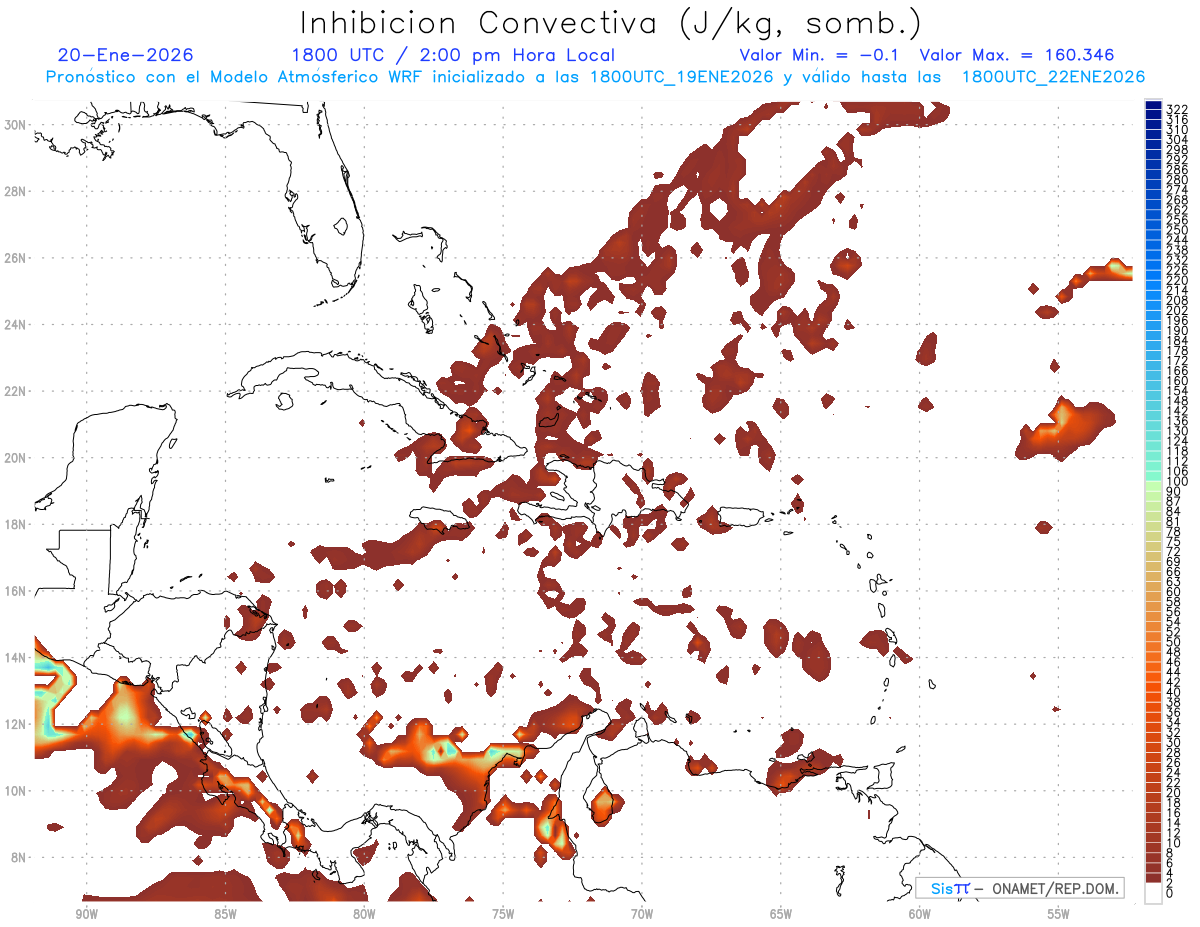The image size is (1200, 927).
Task: Click the "20N" latitude label
Action: [17, 457]
